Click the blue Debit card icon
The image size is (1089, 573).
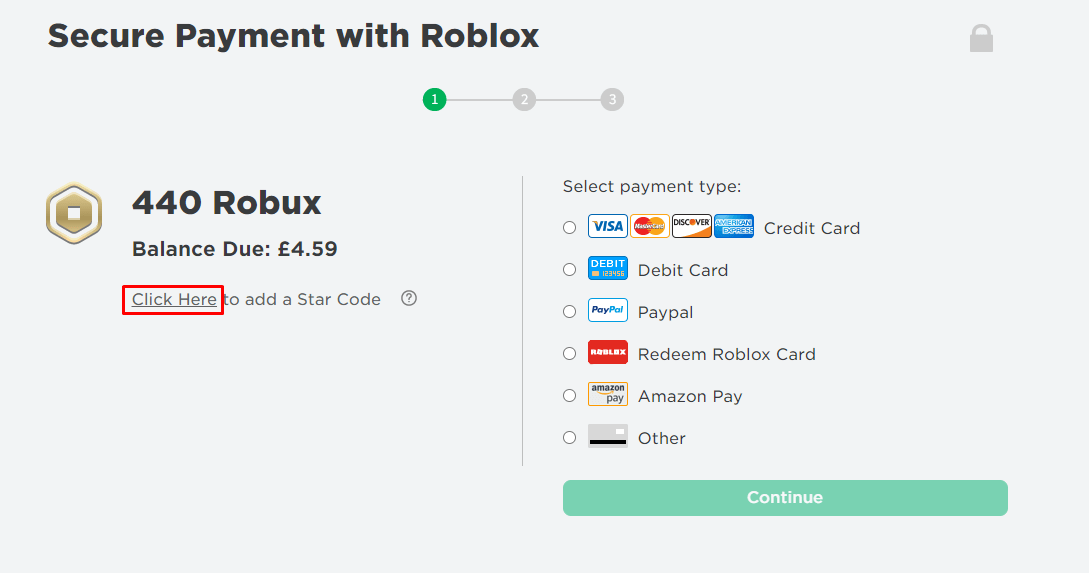607,269
